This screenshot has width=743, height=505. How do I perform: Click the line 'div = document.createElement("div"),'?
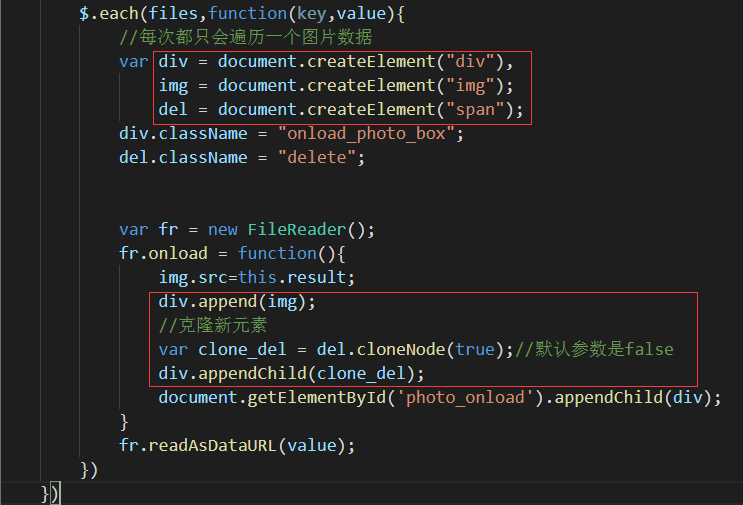(335, 62)
